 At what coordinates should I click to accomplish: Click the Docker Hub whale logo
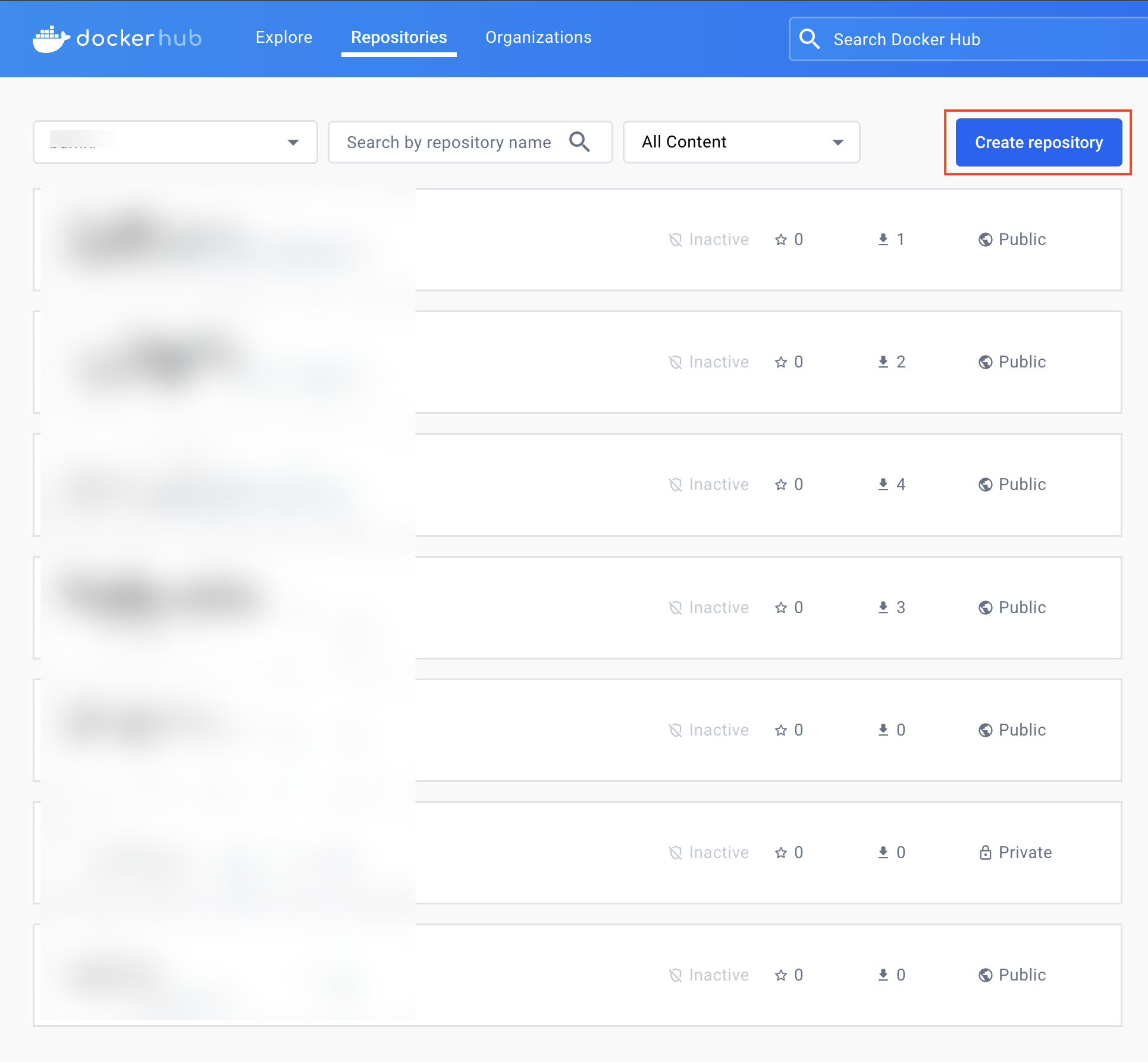51,39
